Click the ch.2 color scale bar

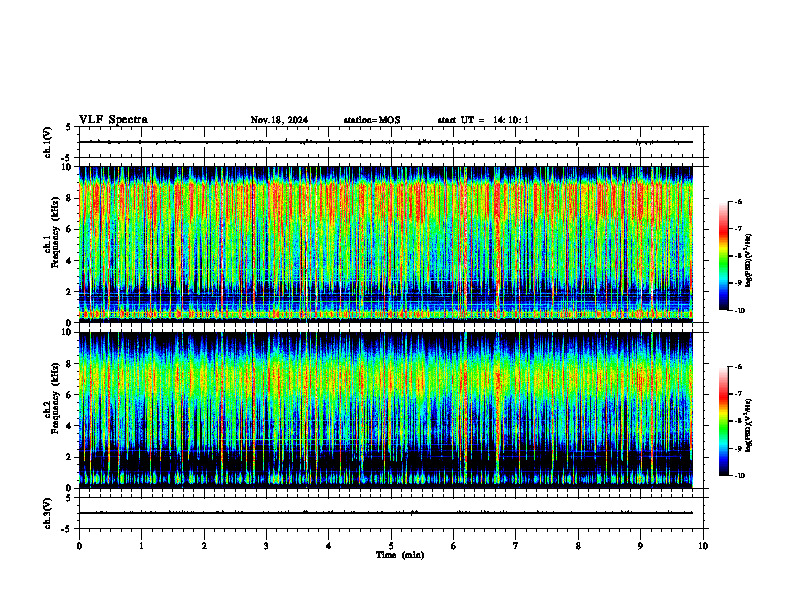point(723,421)
